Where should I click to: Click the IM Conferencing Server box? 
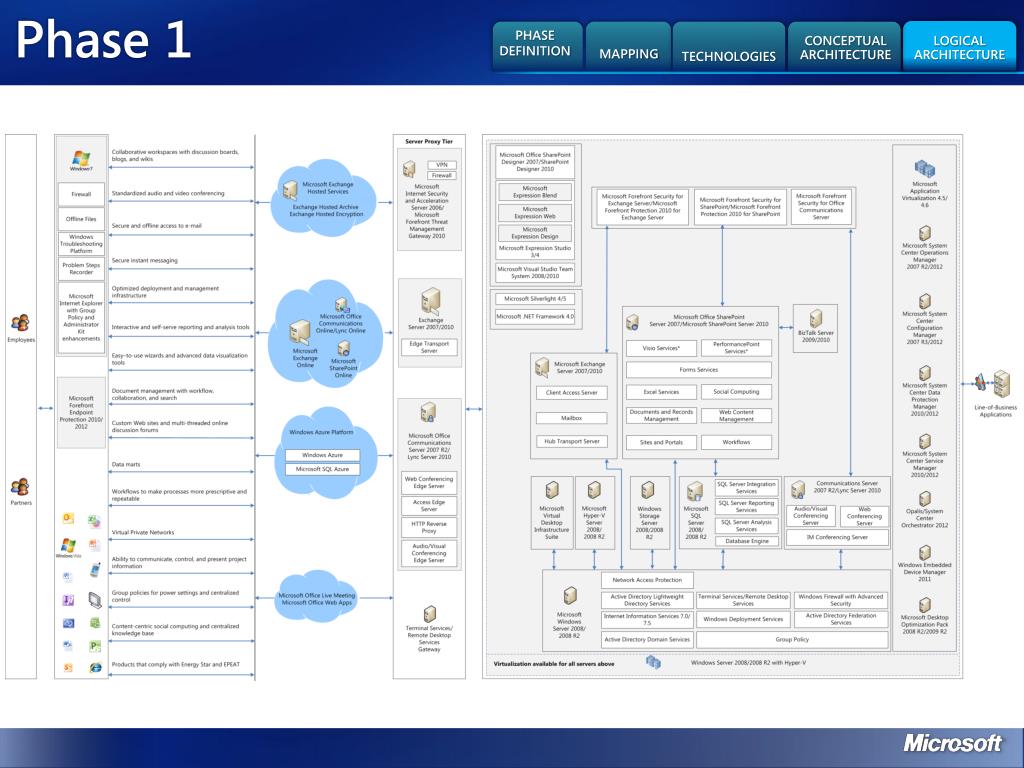[837, 537]
